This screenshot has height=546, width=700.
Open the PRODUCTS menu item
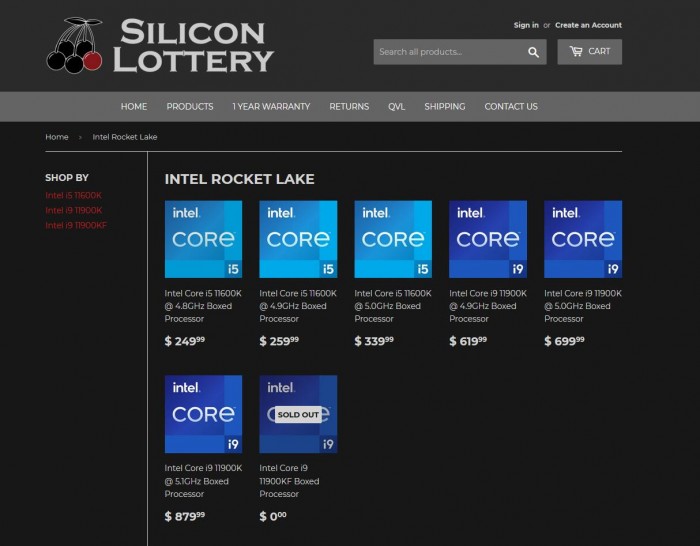190,107
